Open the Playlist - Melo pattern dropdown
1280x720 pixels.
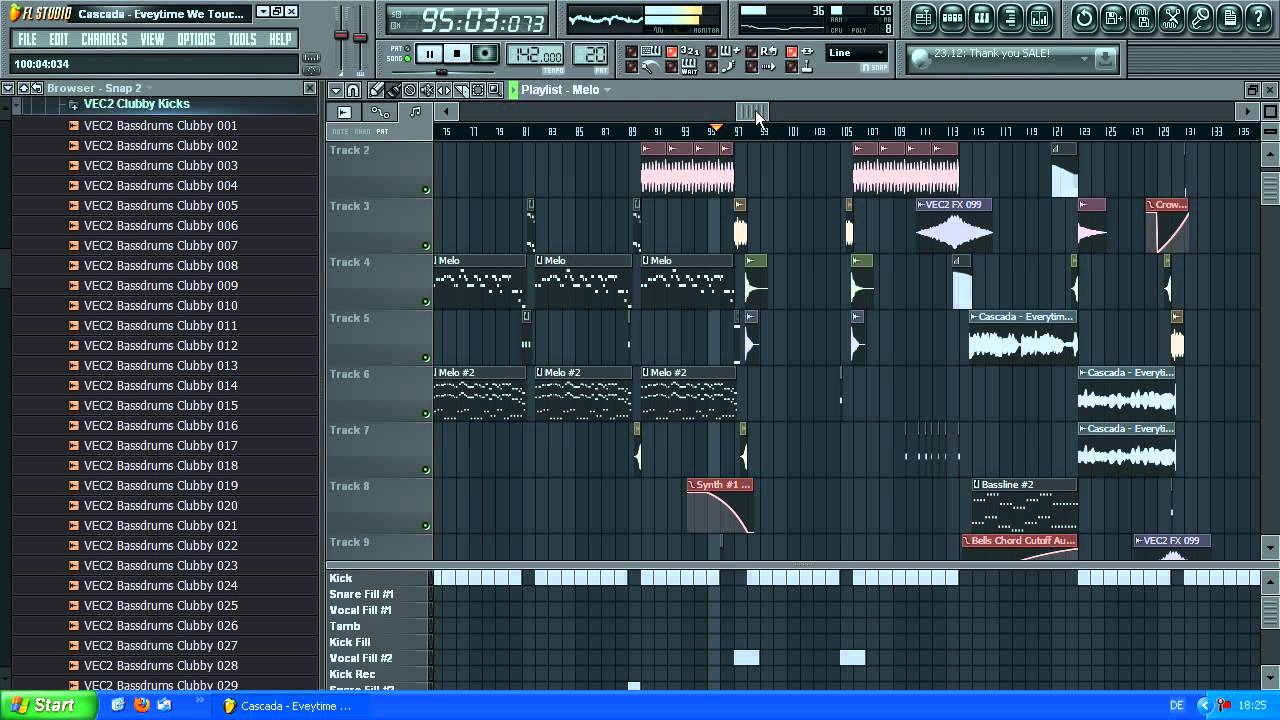pos(606,90)
